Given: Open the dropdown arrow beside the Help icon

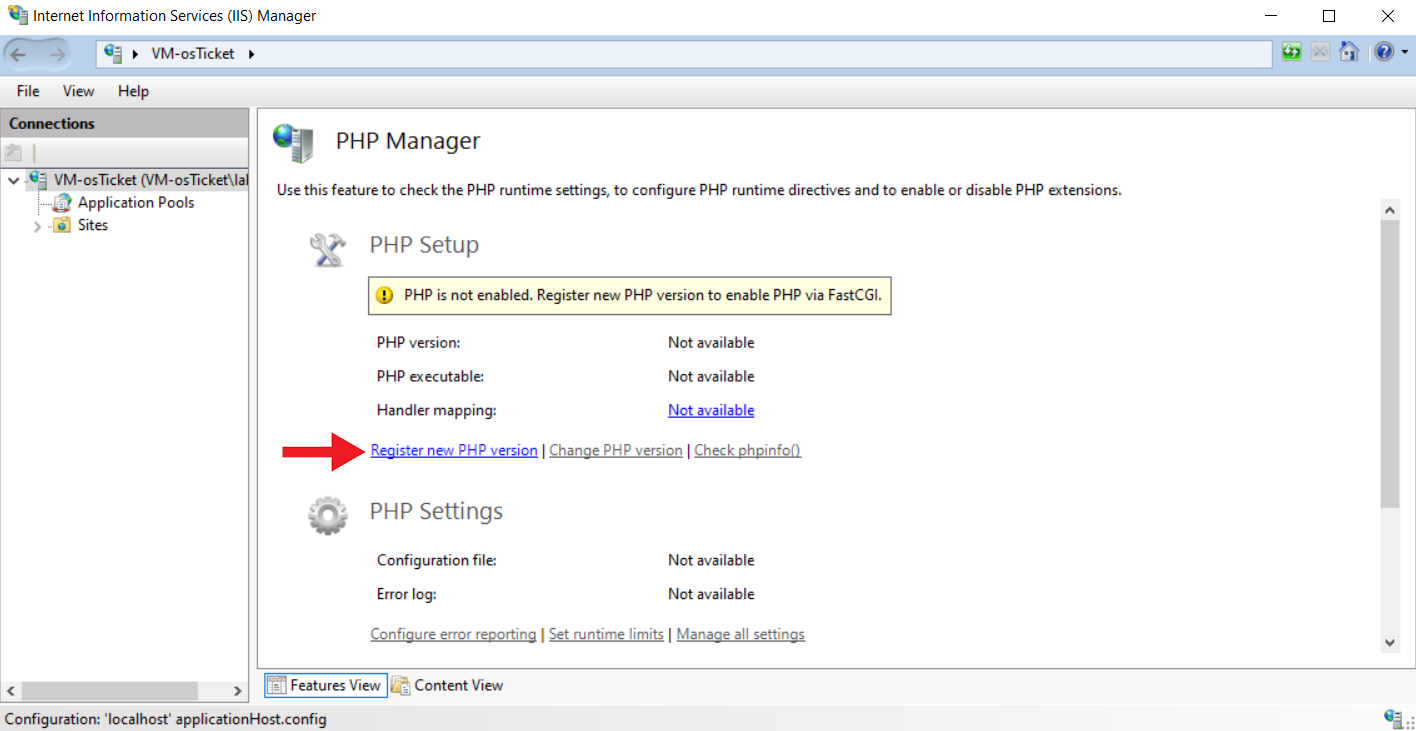Looking at the screenshot, I should [1403, 53].
